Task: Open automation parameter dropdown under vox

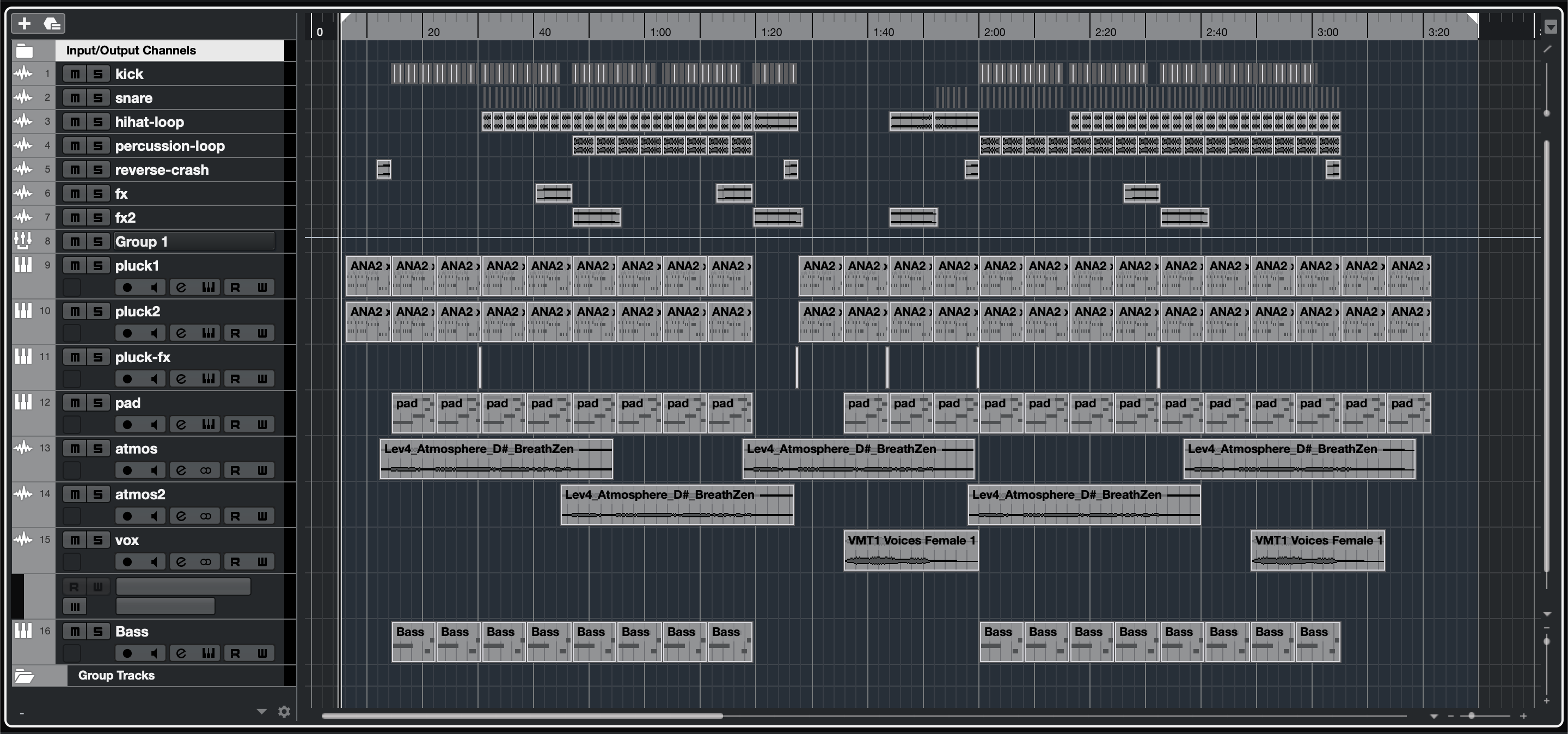Action: [x=183, y=586]
